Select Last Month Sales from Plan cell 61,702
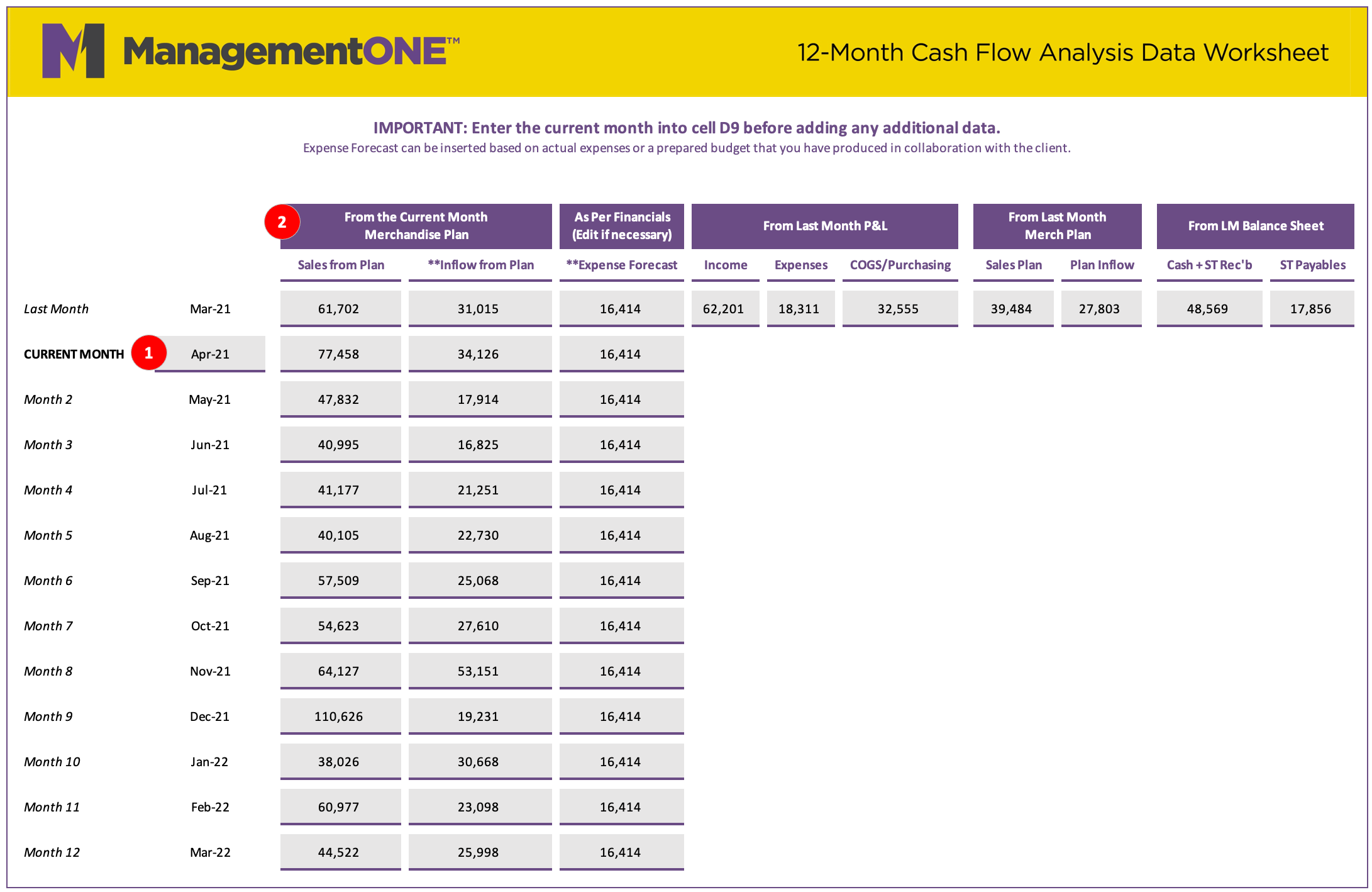 click(x=340, y=308)
